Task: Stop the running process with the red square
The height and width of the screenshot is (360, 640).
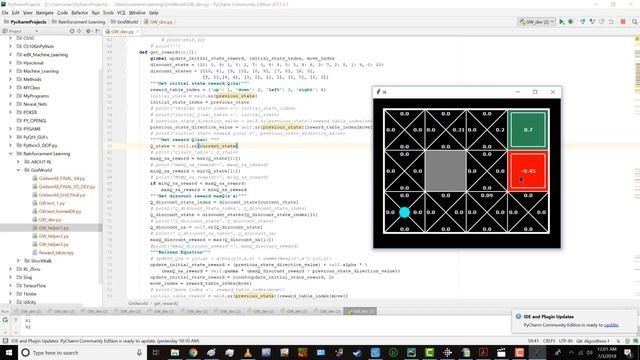Action: 623,22
